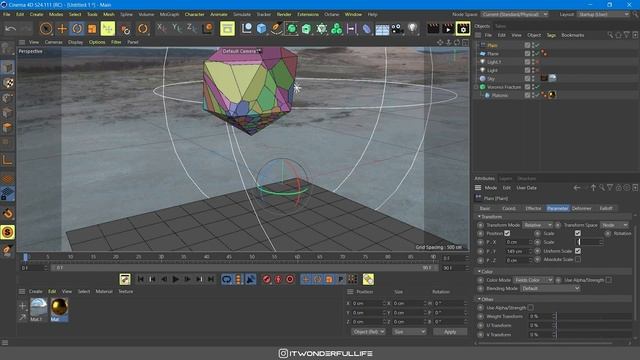Screen dimensions: 640x360
Task: Toggle Autokeying red button
Action: click(278, 279)
